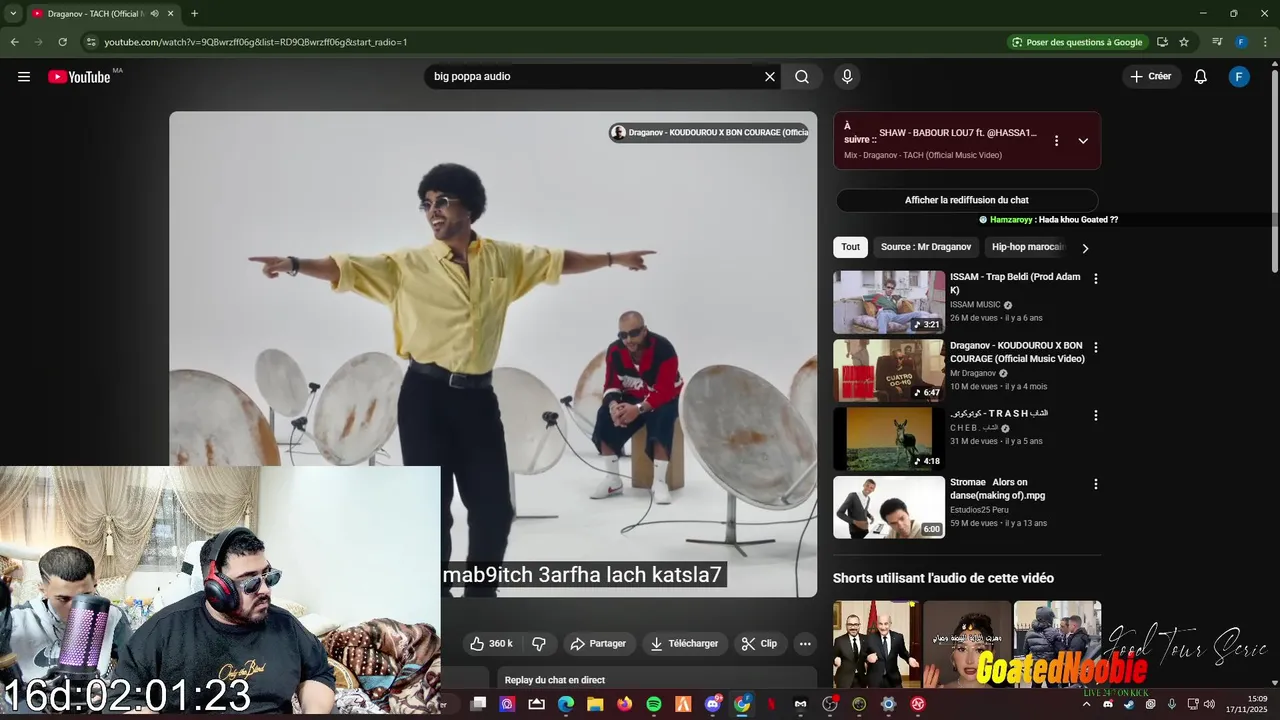The height and width of the screenshot is (720, 1280).
Task: Open the middle short thumbnail in Shorts shelf
Action: coord(967,644)
